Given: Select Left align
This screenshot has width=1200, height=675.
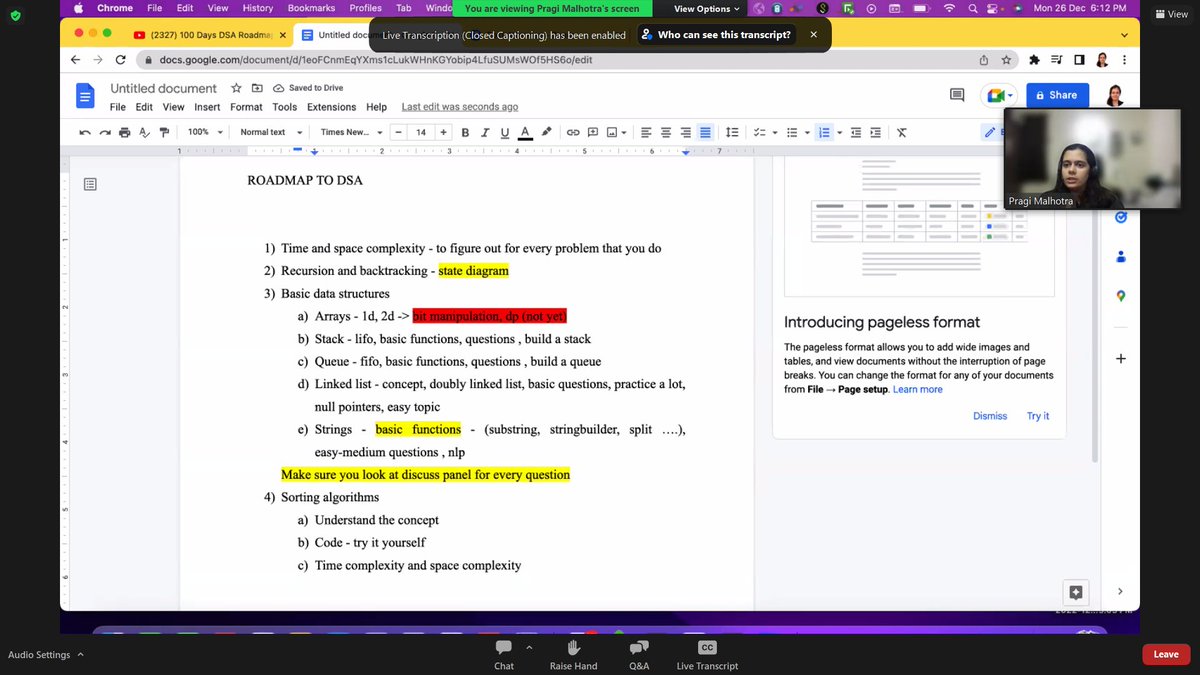Looking at the screenshot, I should click(646, 132).
